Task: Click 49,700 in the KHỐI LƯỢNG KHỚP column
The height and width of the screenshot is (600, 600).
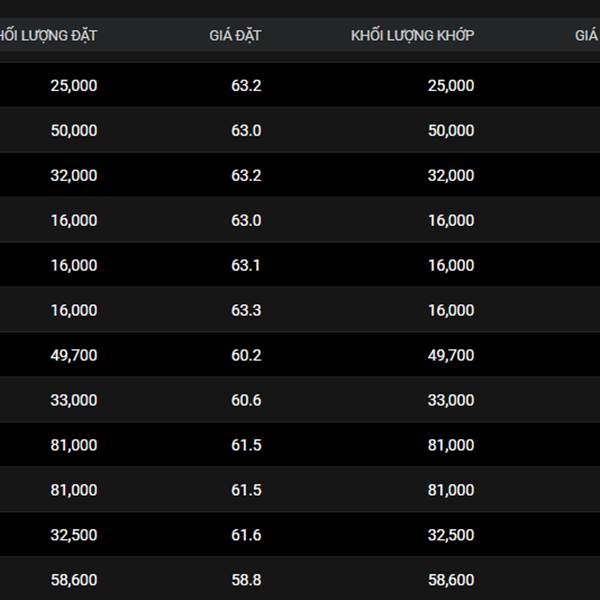Action: [x=451, y=355]
